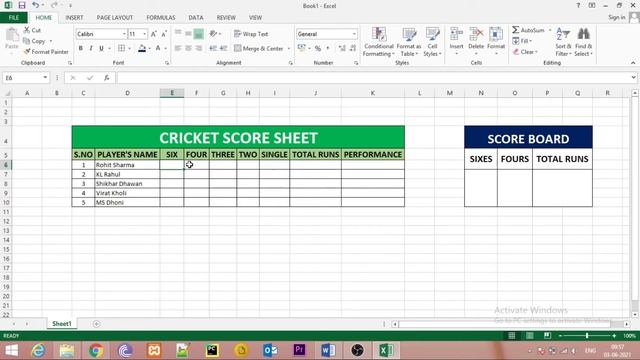Open Format as Table
Screen dimensions: 640x360
[x=409, y=42]
